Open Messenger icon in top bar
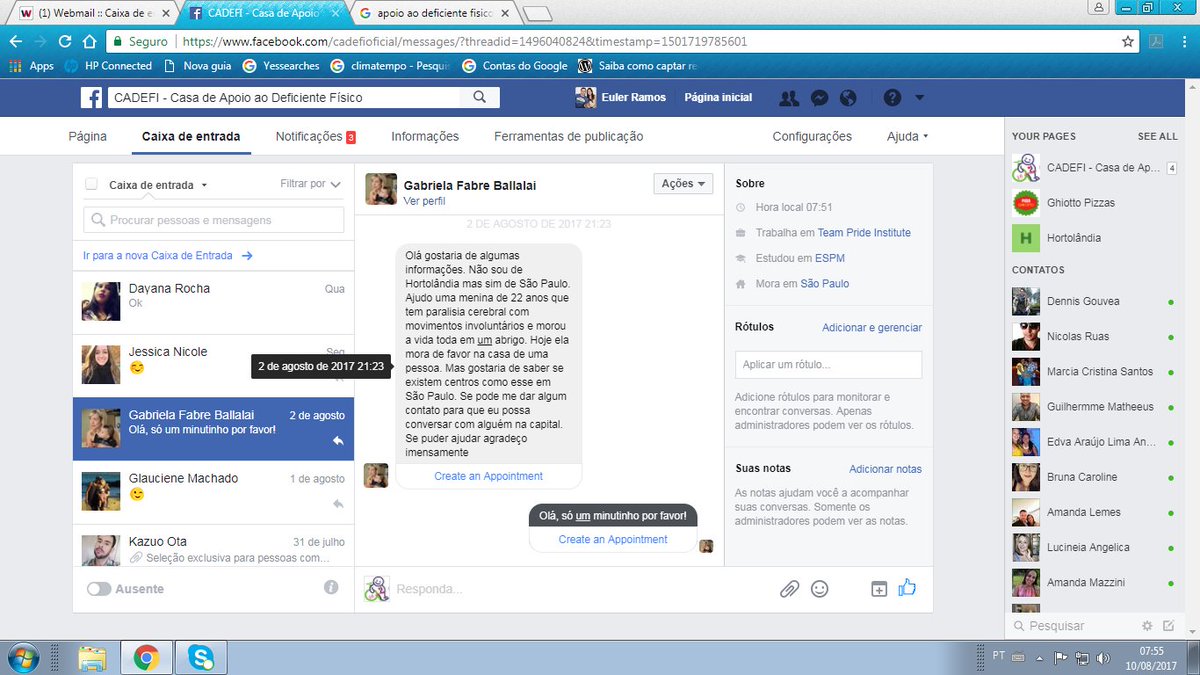Screen dimensions: 1200x675 [x=819, y=98]
